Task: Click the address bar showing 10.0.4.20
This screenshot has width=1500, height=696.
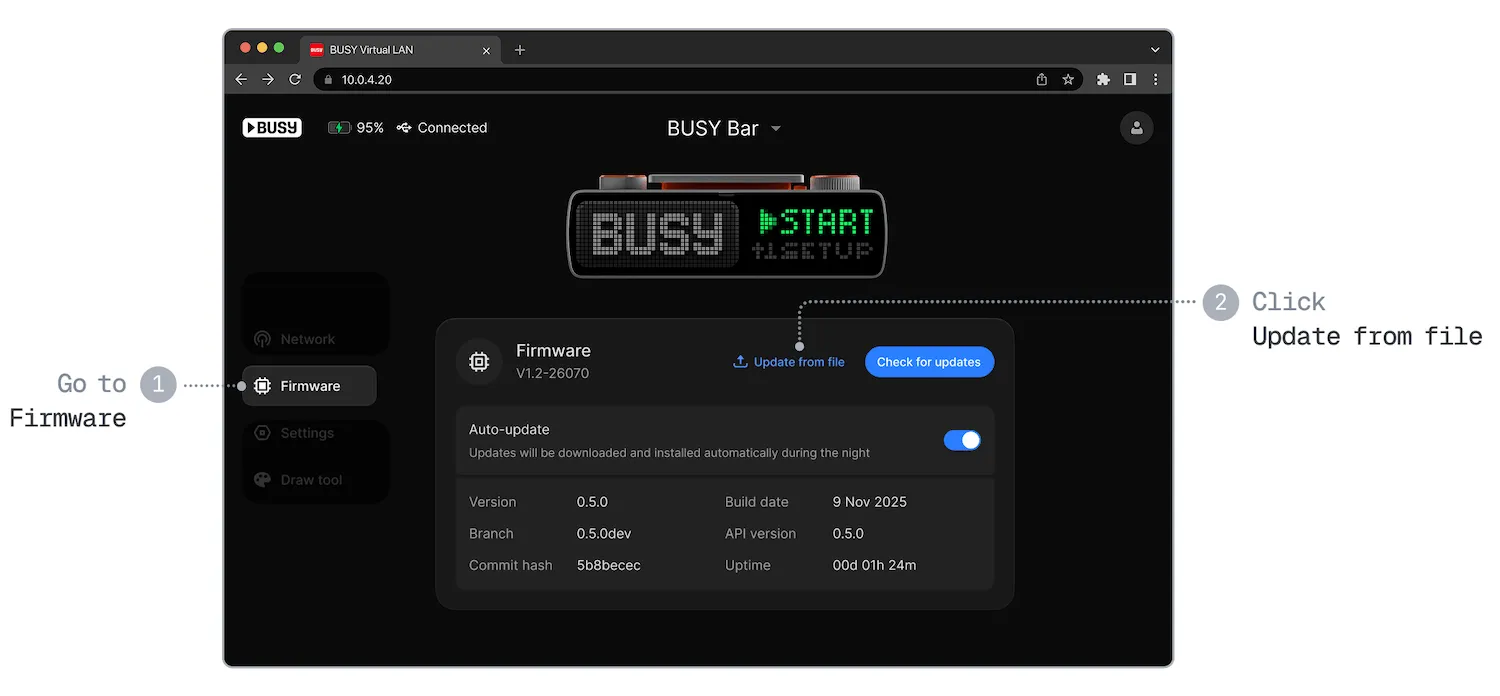Action: [x=698, y=79]
